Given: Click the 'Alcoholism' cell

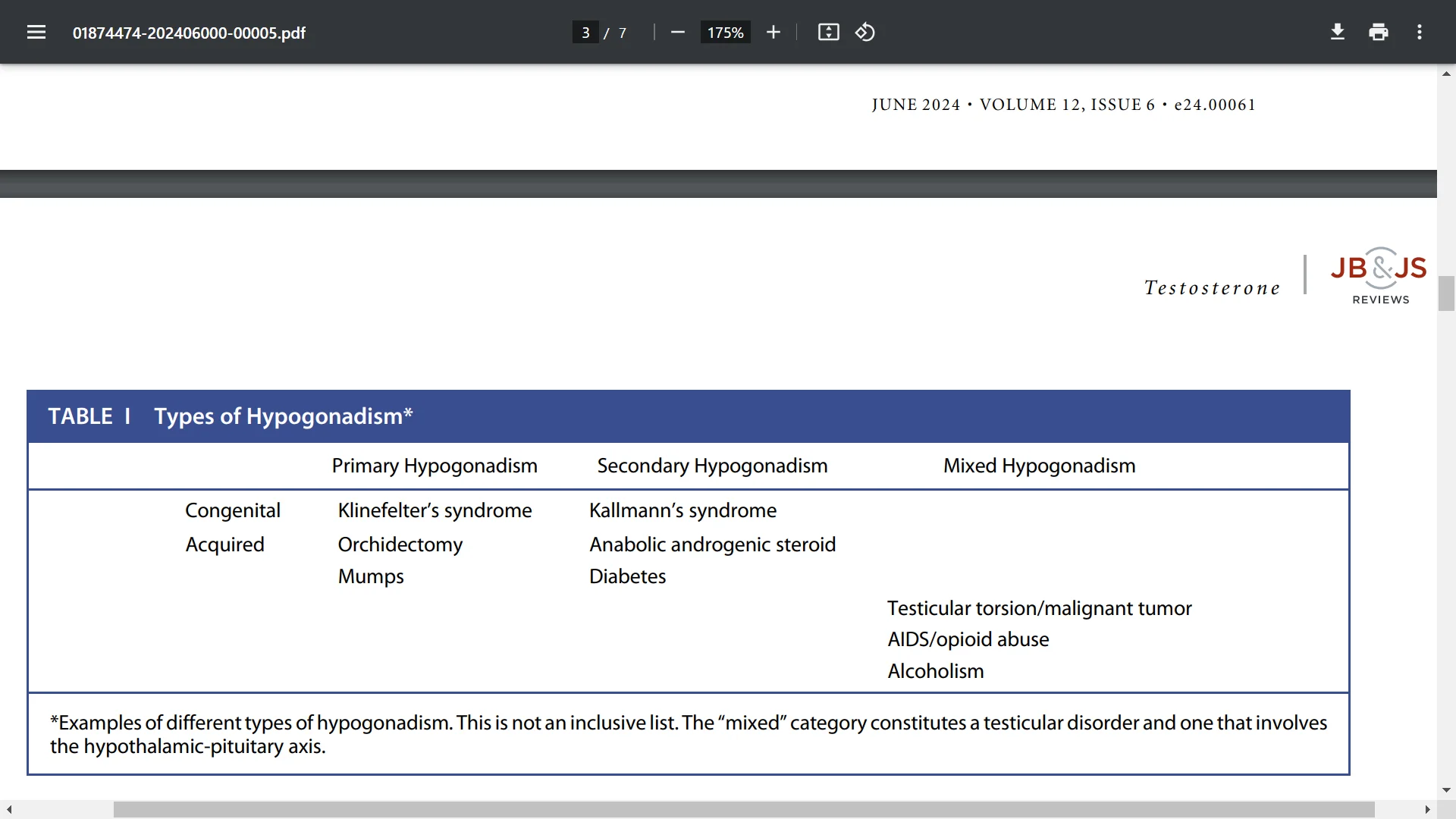Looking at the screenshot, I should 935,671.
